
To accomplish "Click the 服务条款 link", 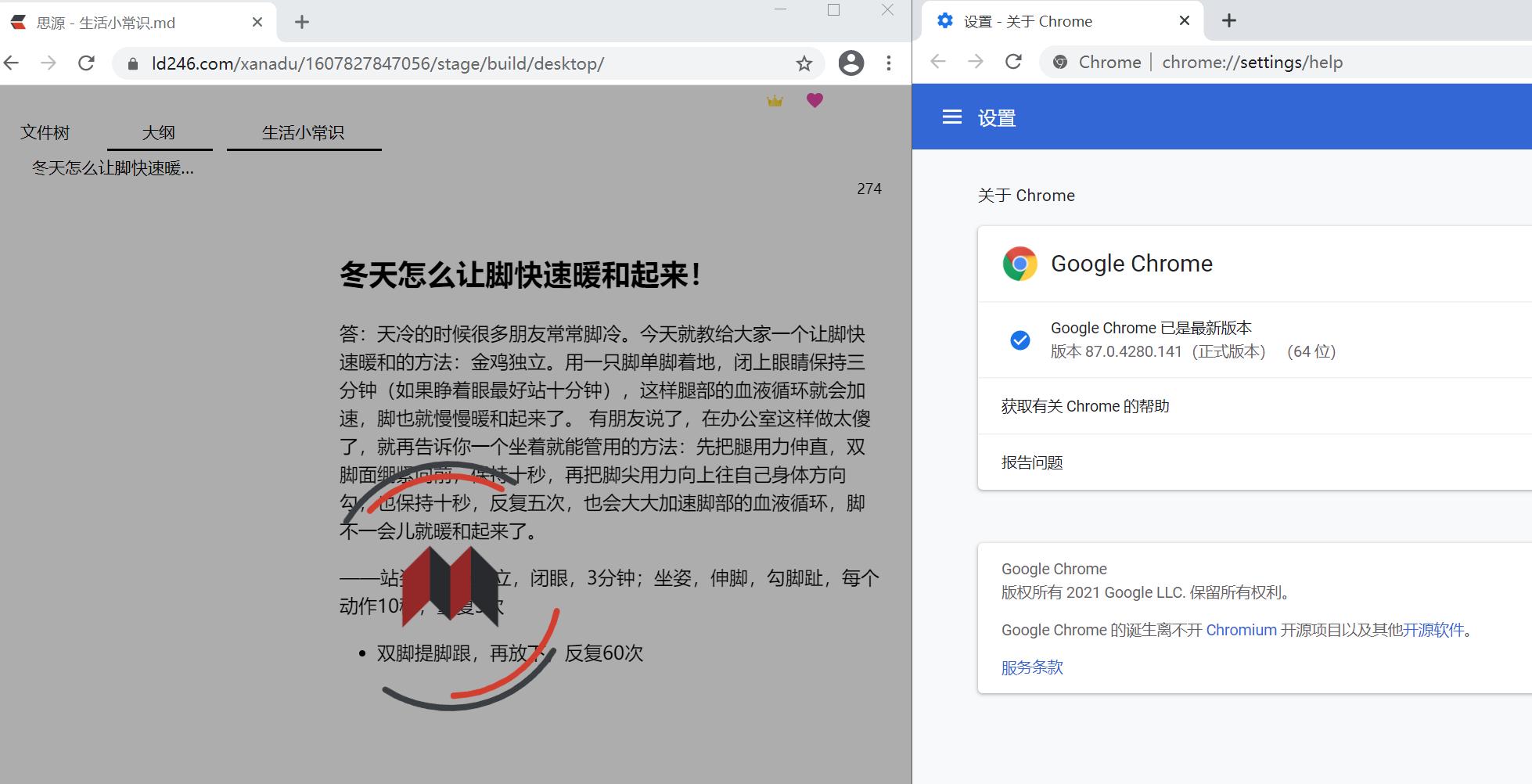I will point(1031,667).
